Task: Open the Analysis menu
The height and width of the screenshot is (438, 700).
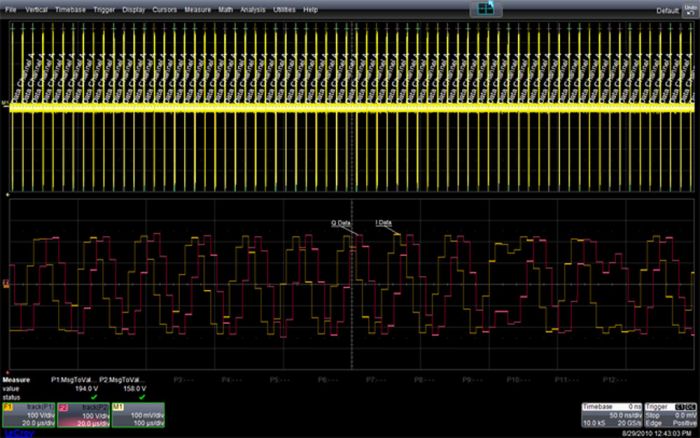Action: tap(252, 9)
